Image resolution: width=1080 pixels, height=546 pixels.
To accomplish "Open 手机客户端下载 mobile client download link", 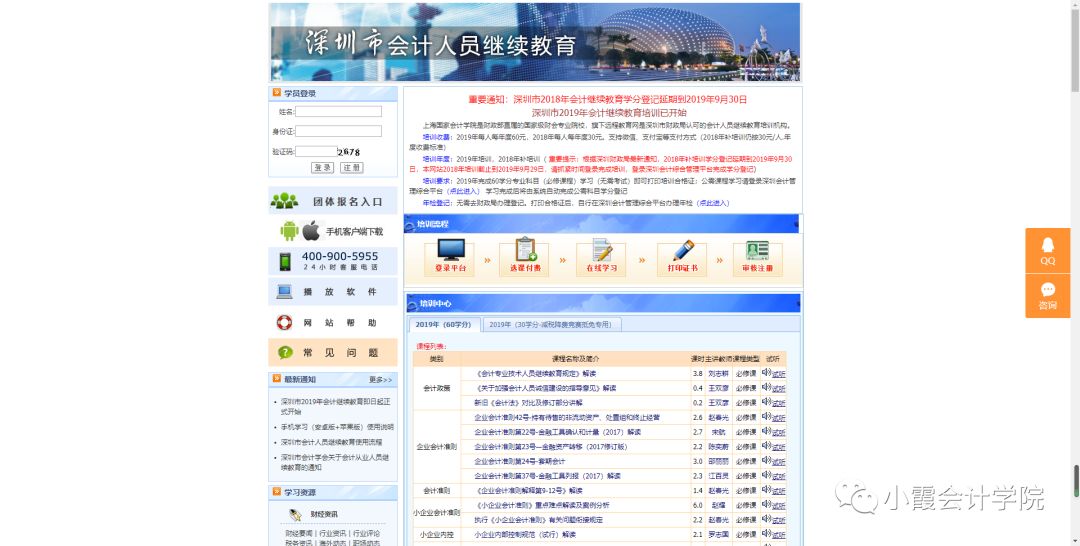I will (x=355, y=232).
